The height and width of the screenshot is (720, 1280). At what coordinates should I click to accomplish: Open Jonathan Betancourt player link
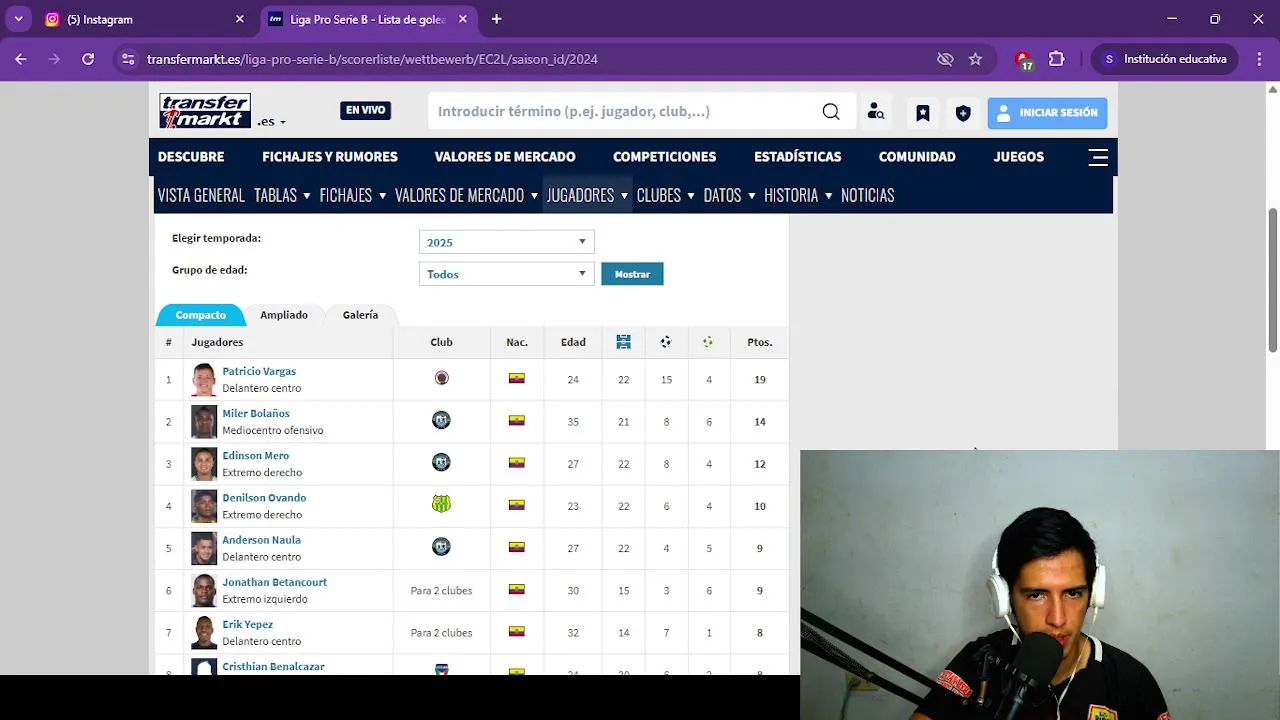[274, 582]
